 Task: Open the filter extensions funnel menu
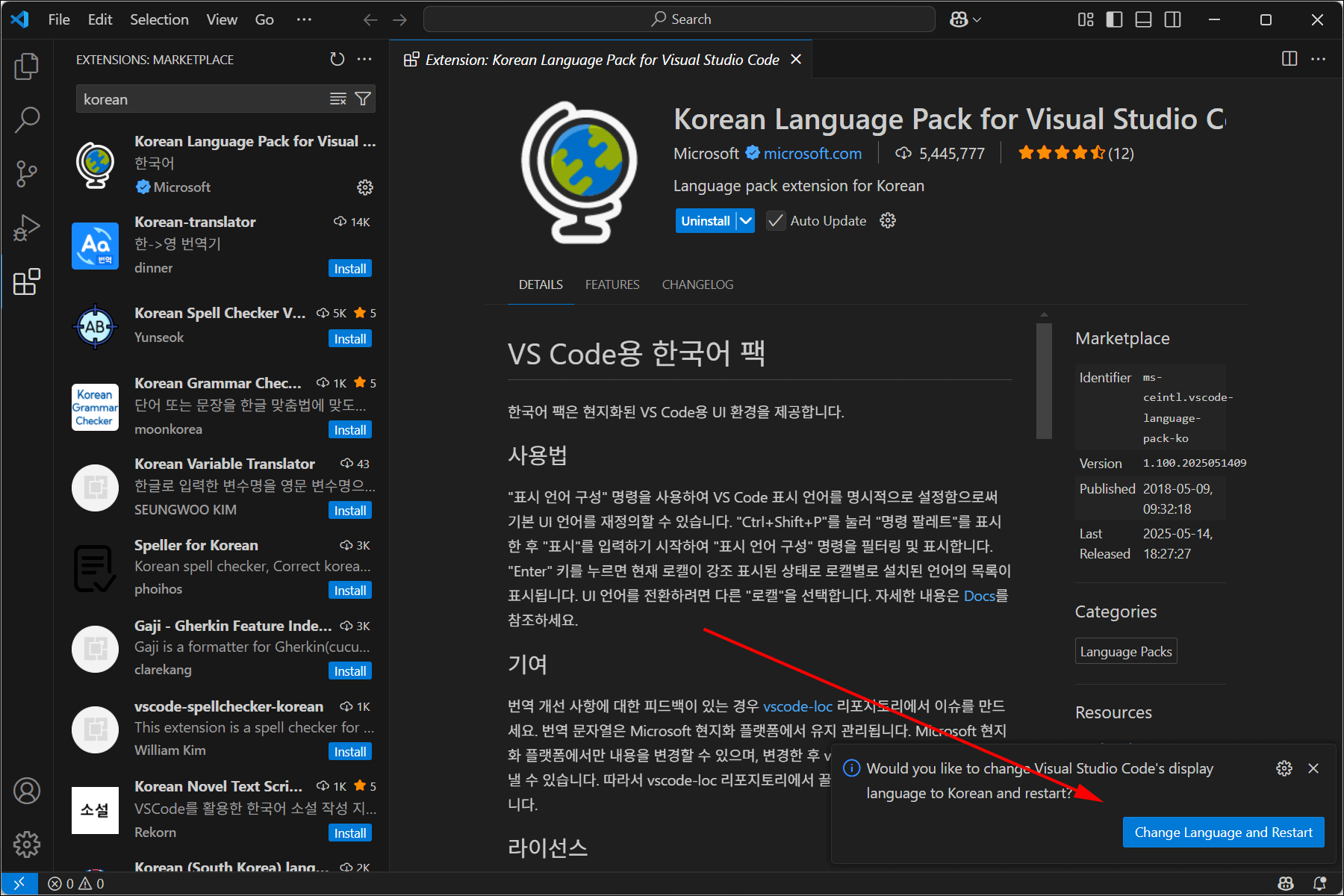[363, 99]
